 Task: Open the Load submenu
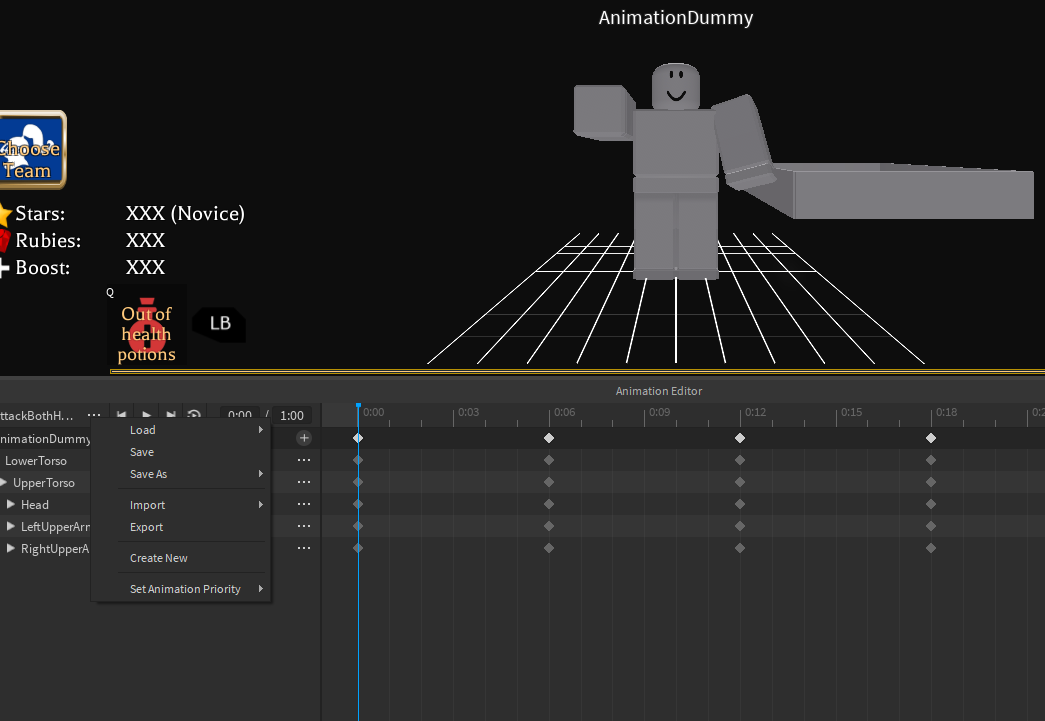[181, 430]
